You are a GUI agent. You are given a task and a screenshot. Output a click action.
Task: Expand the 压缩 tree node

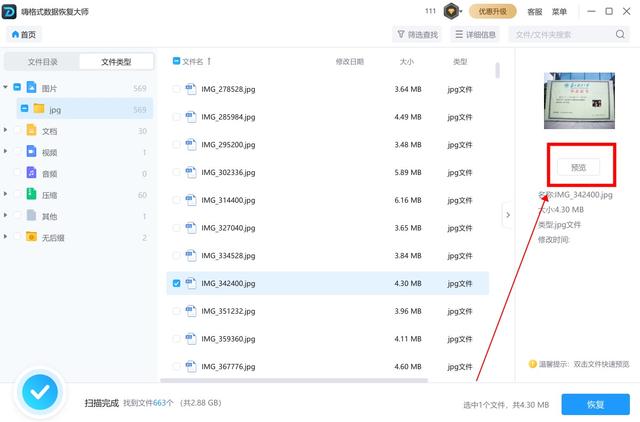[x=5, y=193]
